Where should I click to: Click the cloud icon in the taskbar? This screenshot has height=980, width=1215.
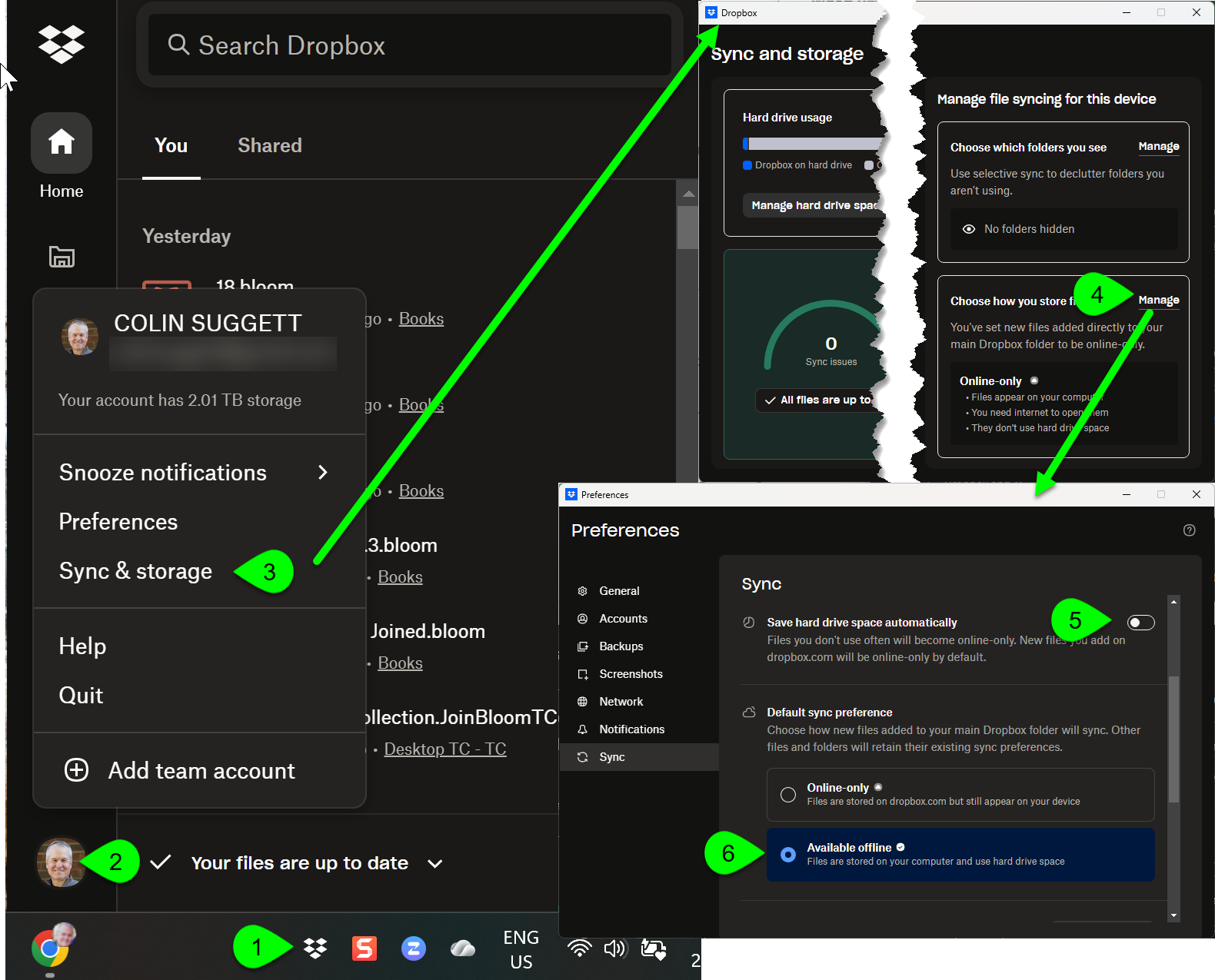[462, 948]
